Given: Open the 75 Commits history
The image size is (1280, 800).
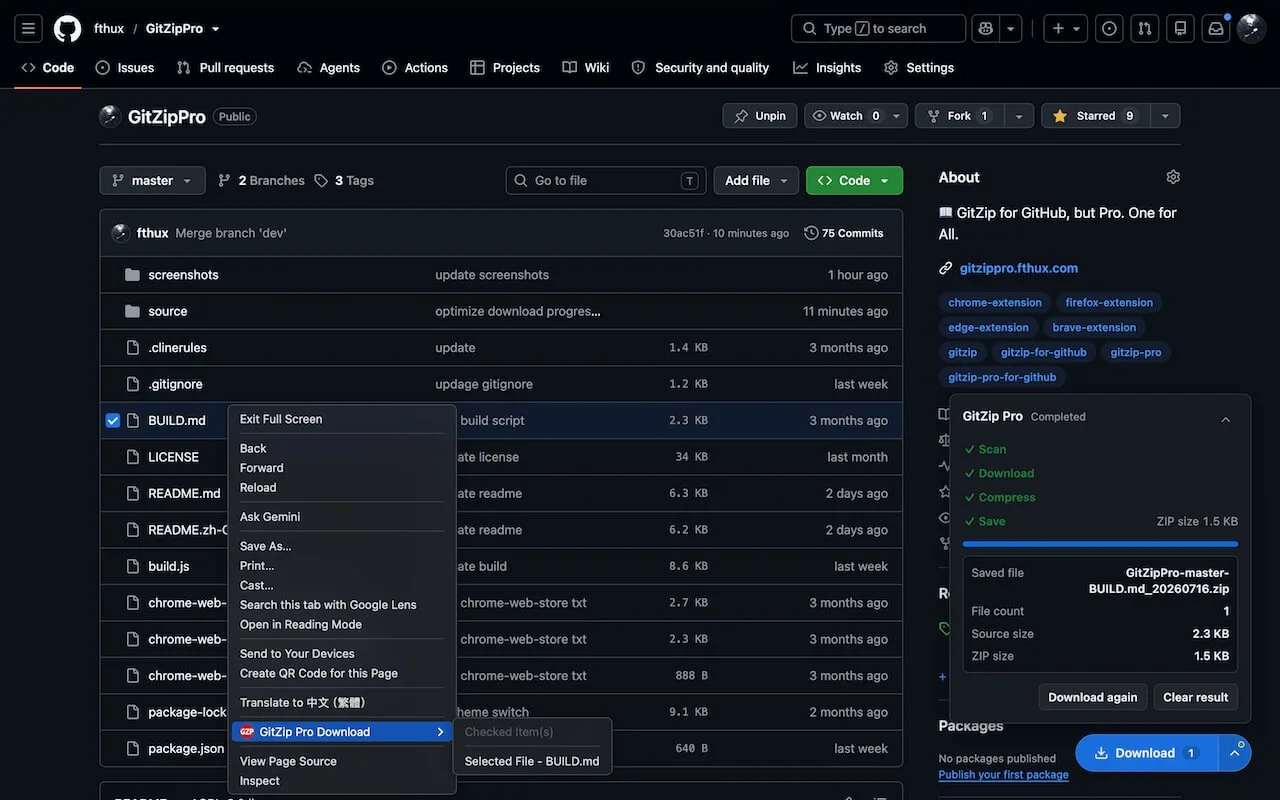Looking at the screenshot, I should click(844, 233).
